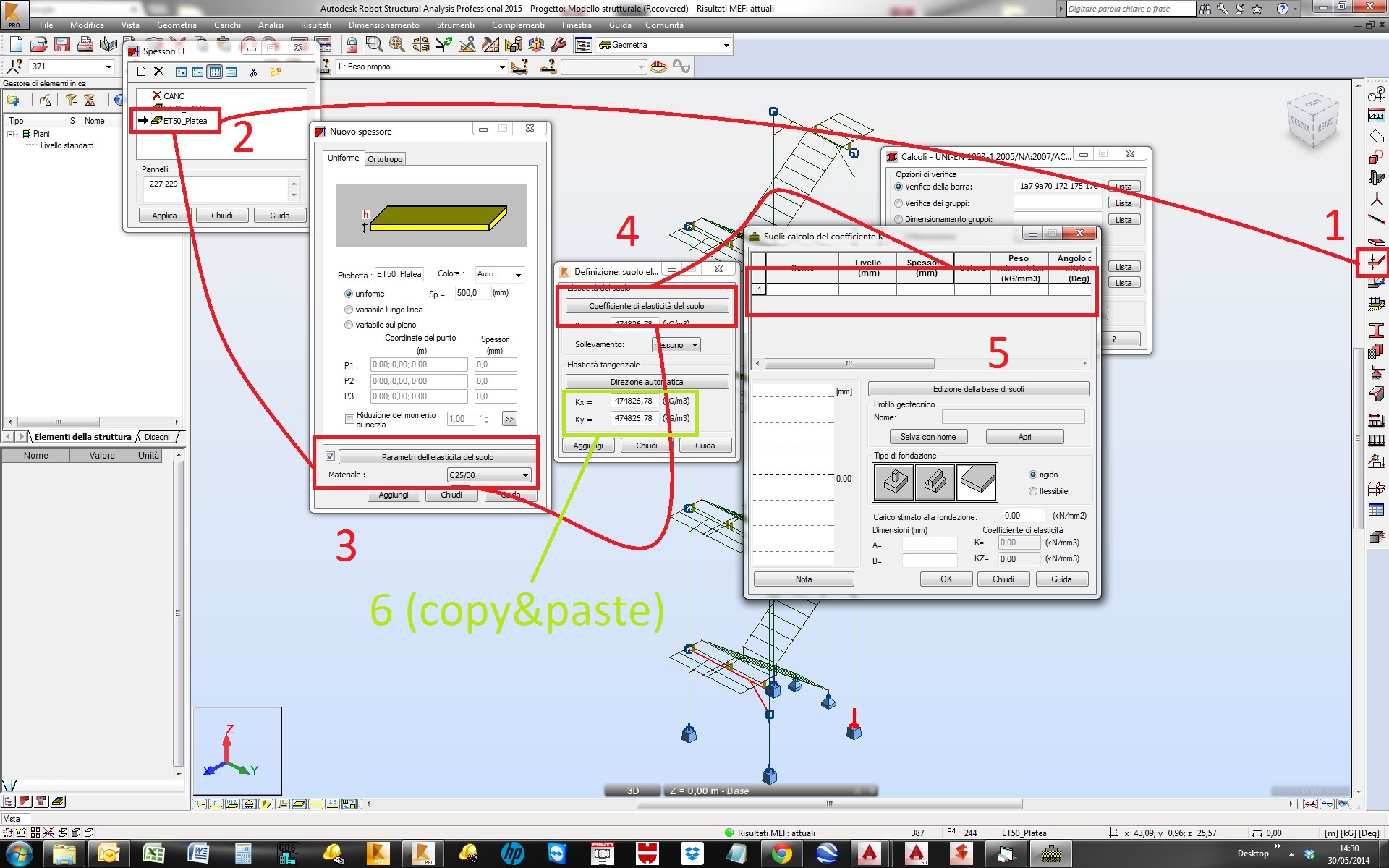Select the 'flessibile' foundation radio button

(x=1032, y=491)
